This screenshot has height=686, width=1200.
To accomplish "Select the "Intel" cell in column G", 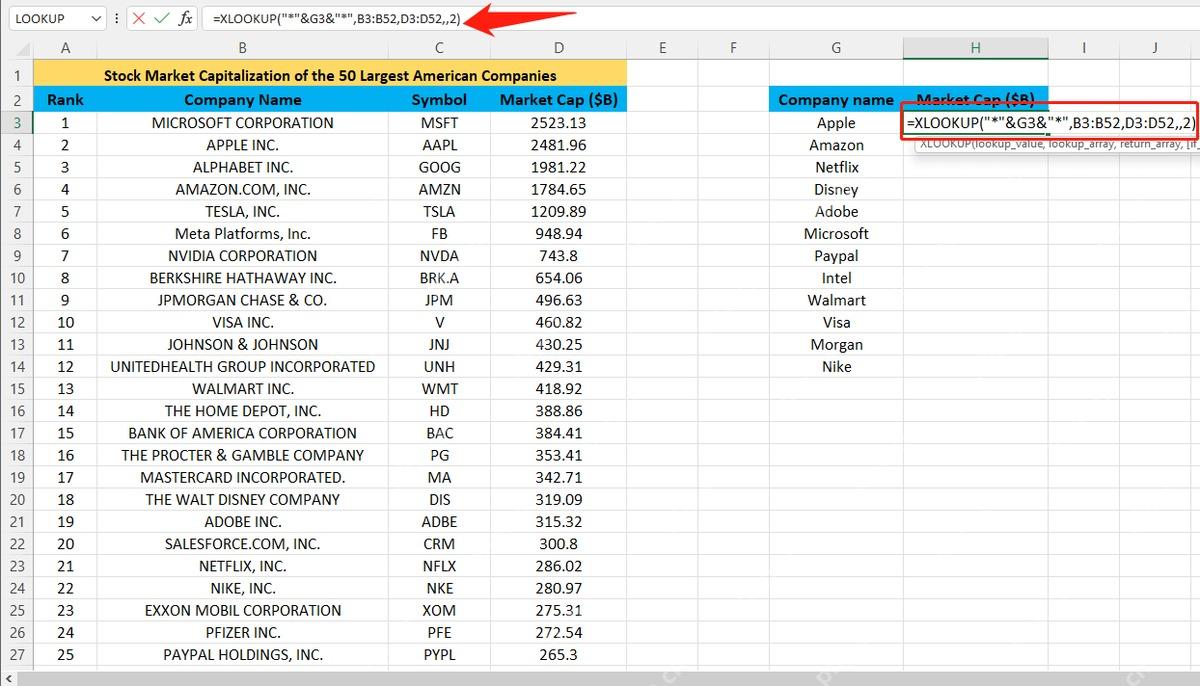I will click(836, 278).
